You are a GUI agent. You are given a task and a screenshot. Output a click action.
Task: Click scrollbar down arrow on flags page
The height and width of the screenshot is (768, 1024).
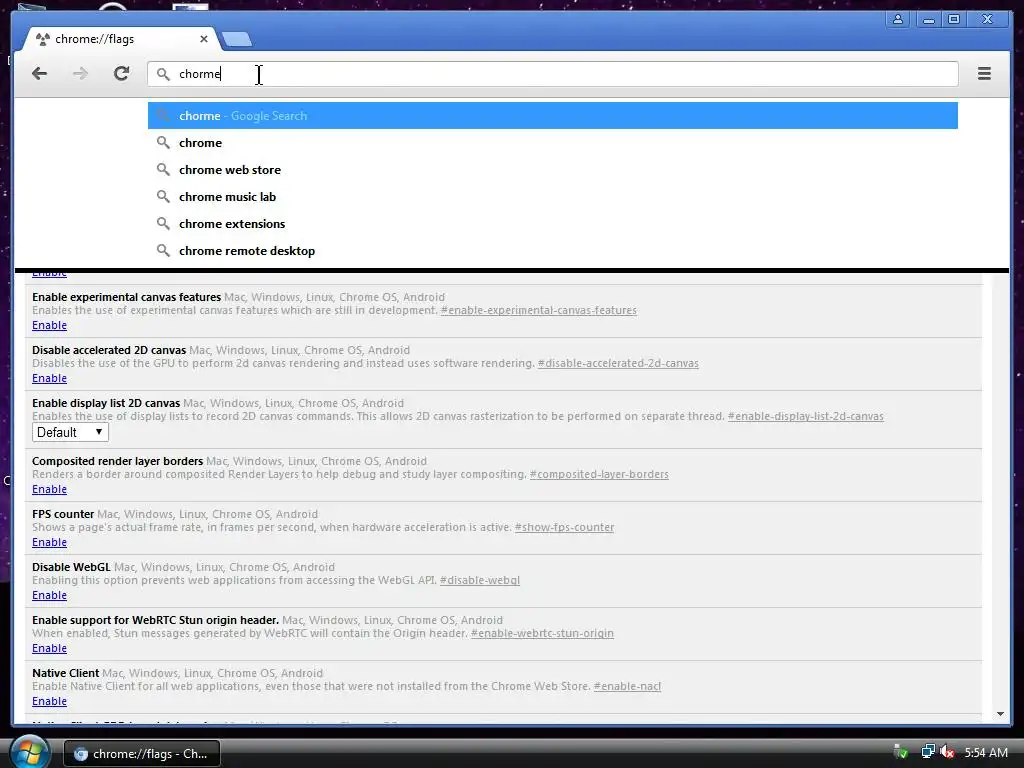tap(1000, 714)
